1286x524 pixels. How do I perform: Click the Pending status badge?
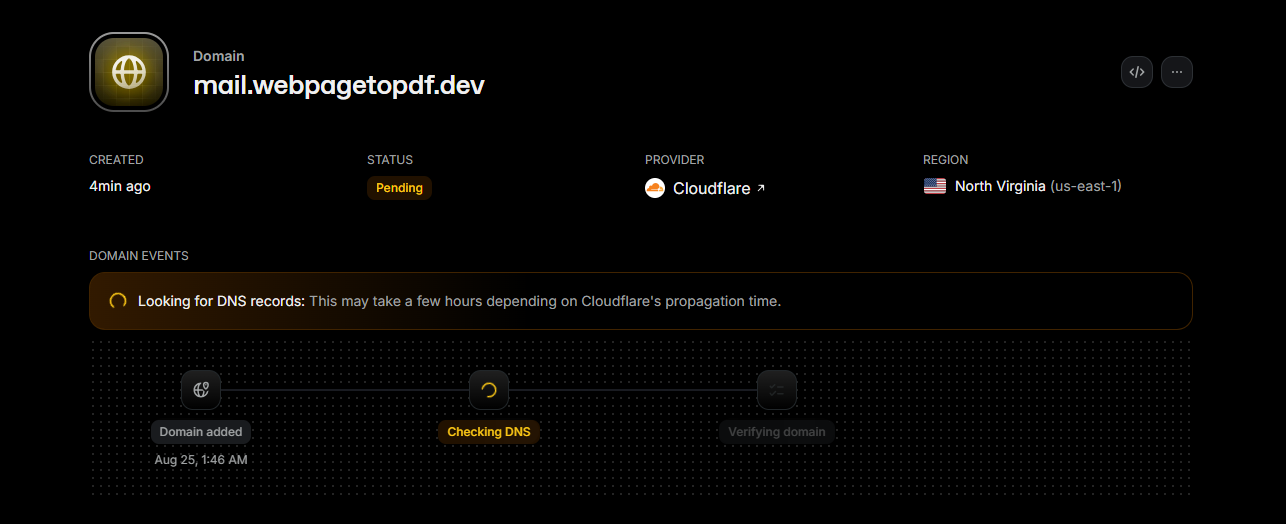(x=399, y=188)
